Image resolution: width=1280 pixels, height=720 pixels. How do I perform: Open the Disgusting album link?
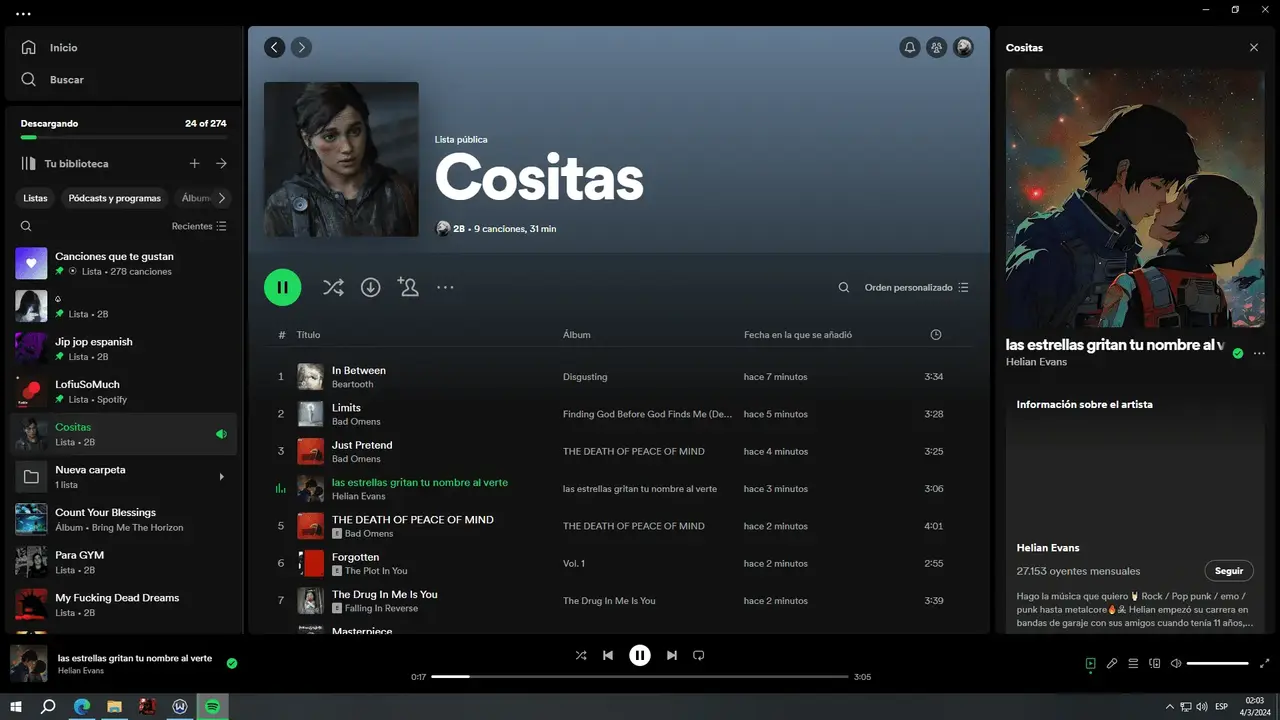[x=585, y=377]
